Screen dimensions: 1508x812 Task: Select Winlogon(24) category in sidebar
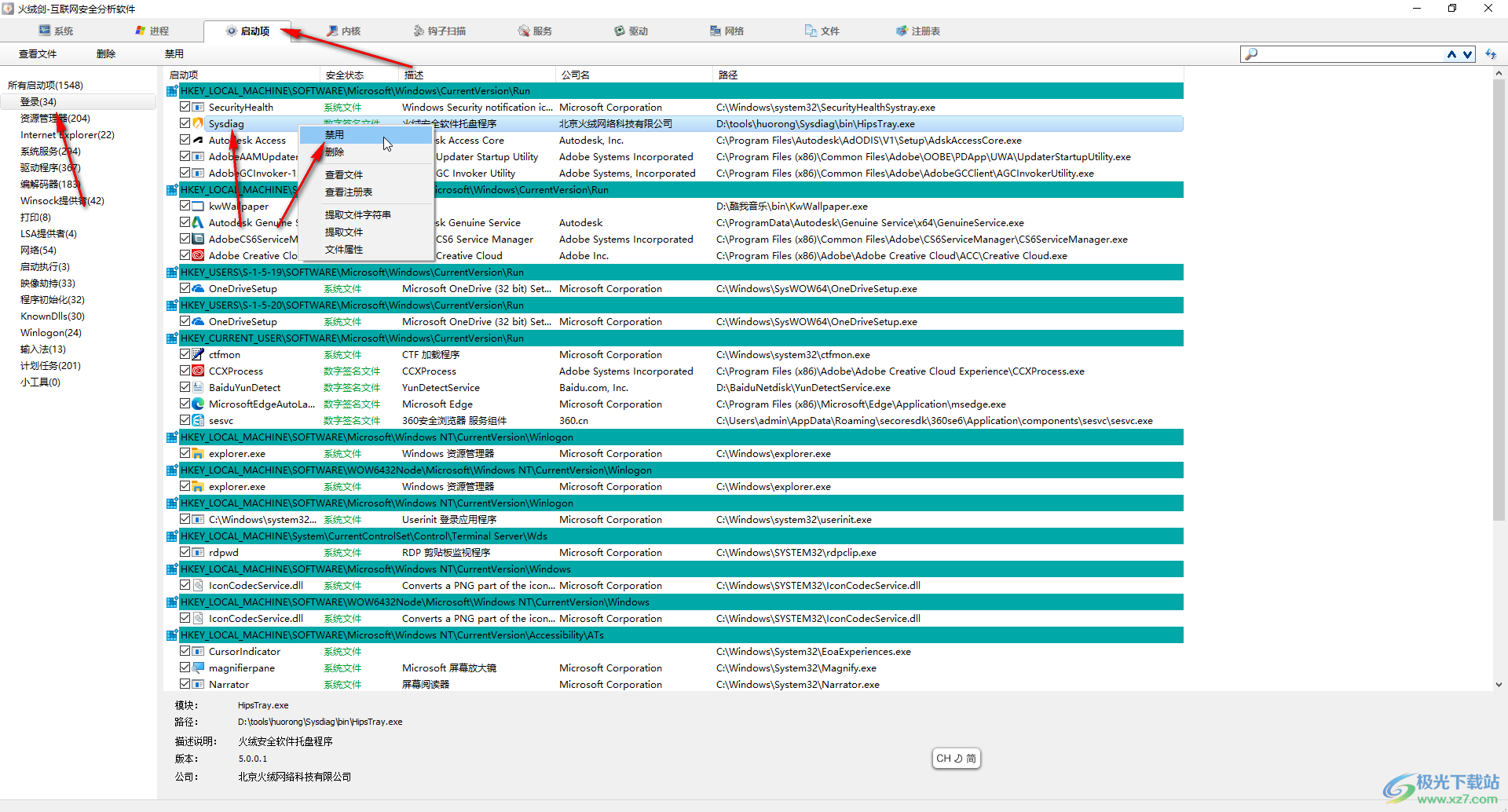point(51,332)
